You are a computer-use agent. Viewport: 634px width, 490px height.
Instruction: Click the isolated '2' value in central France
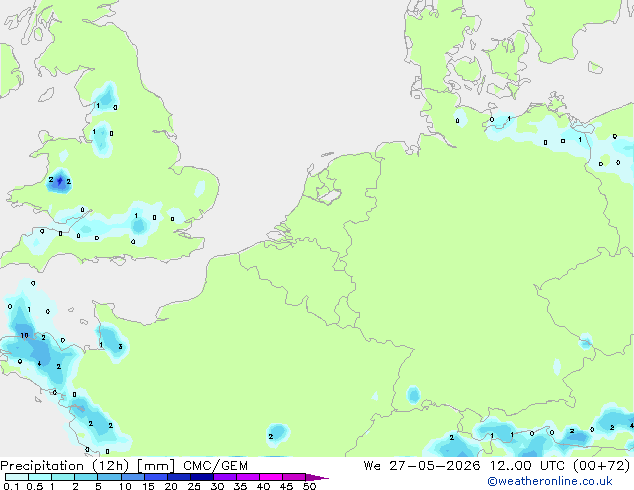271,436
